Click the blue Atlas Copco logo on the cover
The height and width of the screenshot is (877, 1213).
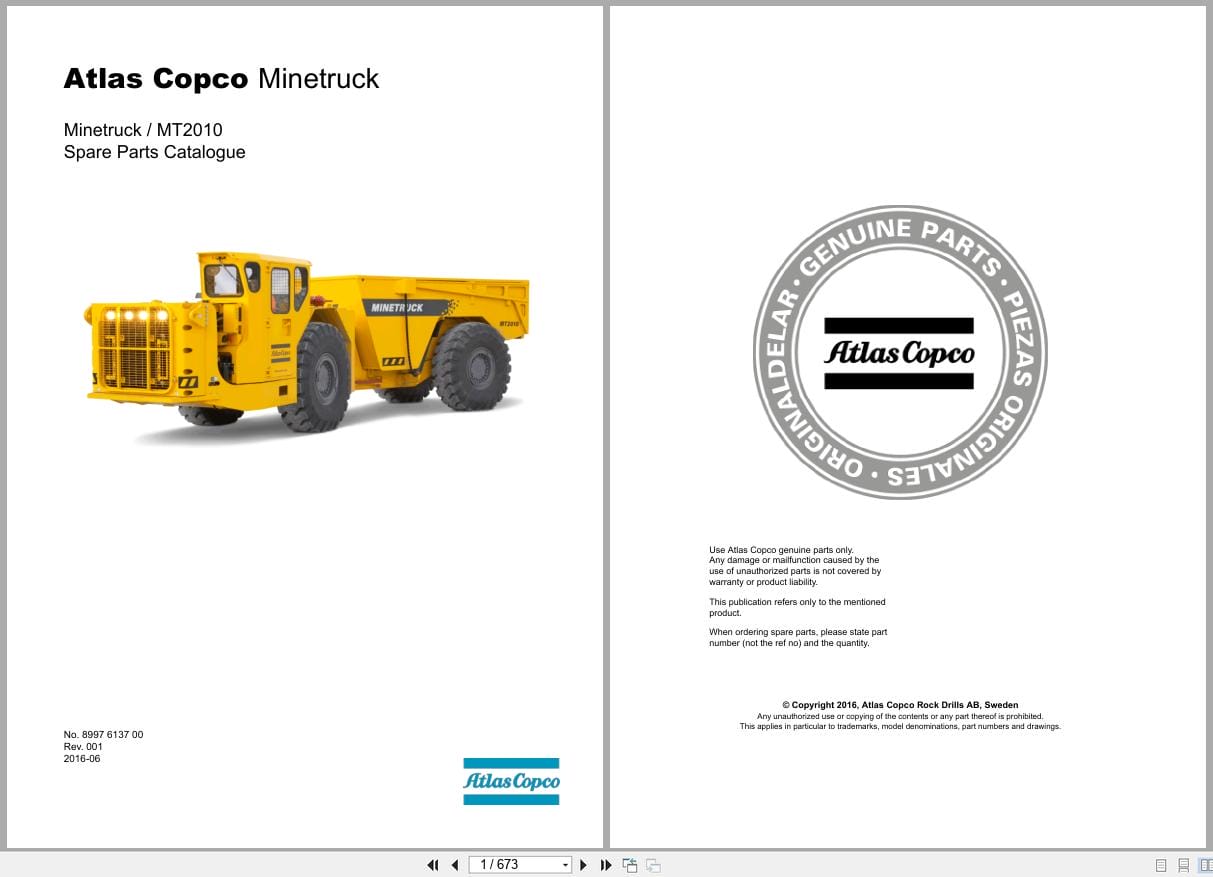[x=511, y=781]
